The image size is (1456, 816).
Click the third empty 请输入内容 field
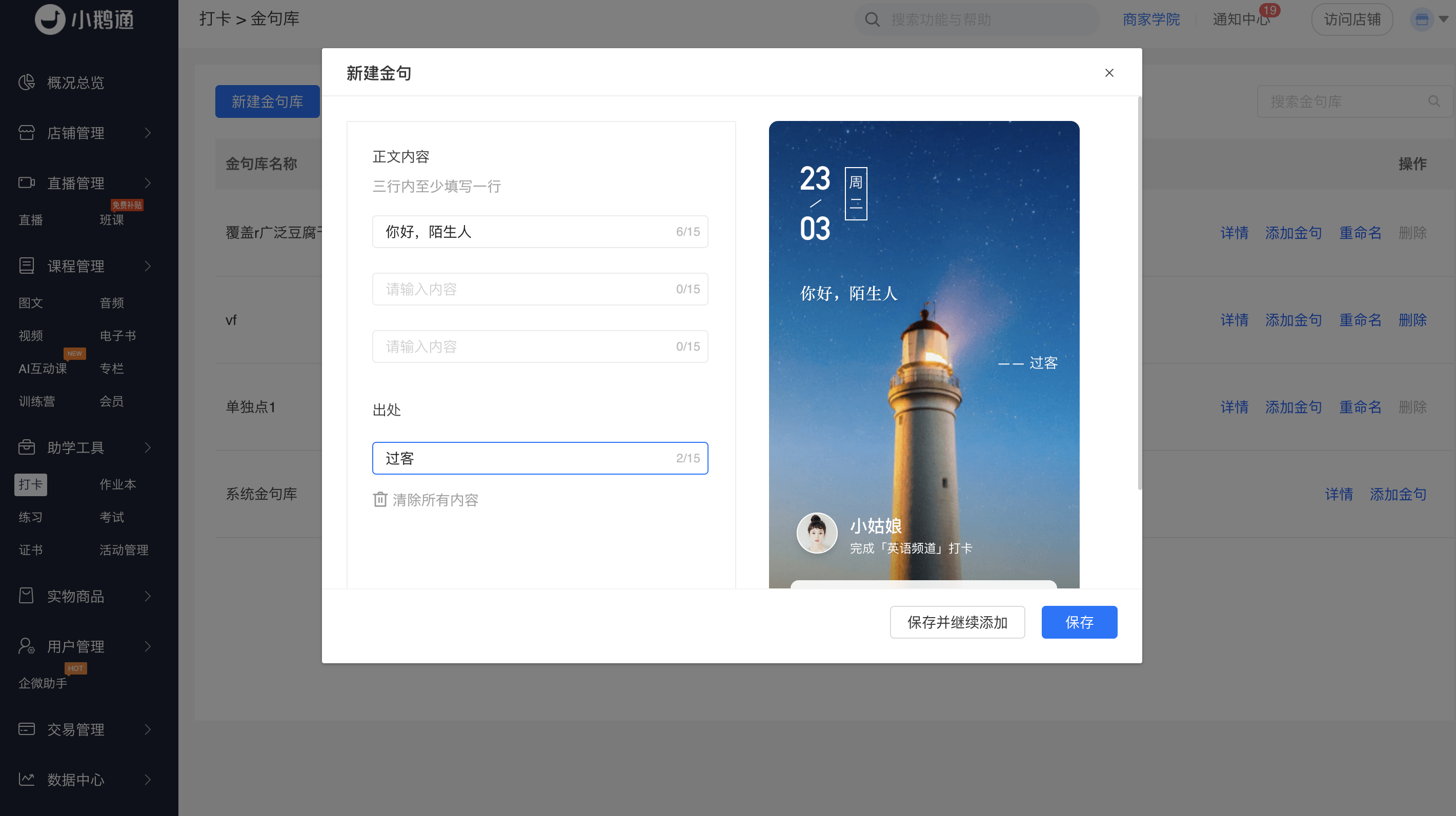(540, 346)
